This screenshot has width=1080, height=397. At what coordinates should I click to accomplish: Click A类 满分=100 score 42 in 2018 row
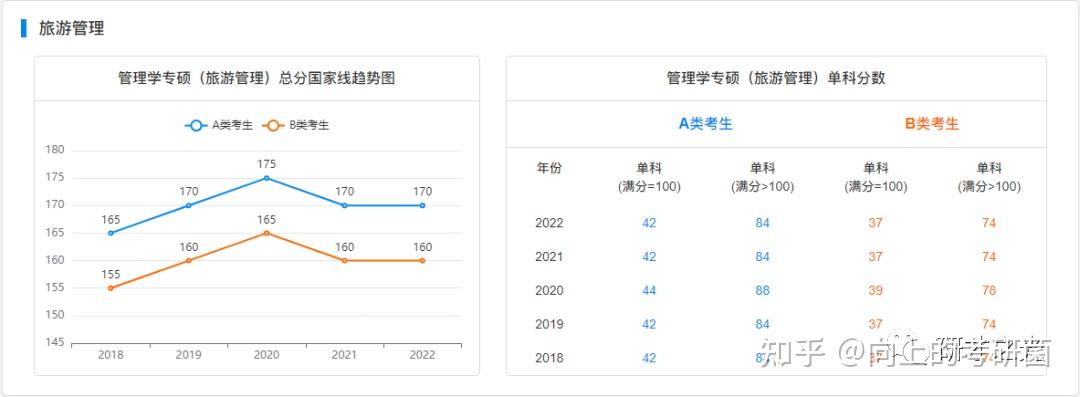pos(649,358)
